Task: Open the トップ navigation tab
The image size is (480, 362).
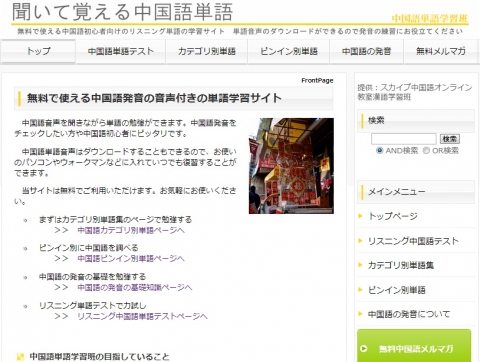Action: click(x=38, y=51)
